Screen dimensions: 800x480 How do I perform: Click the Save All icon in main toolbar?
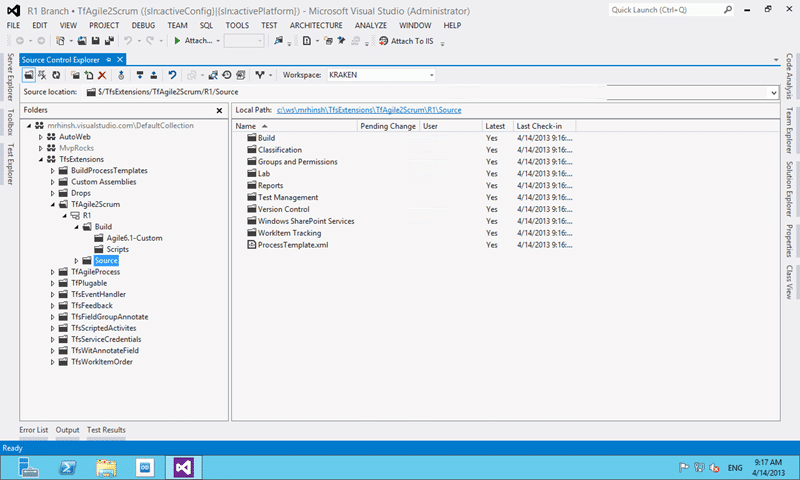(x=109, y=41)
